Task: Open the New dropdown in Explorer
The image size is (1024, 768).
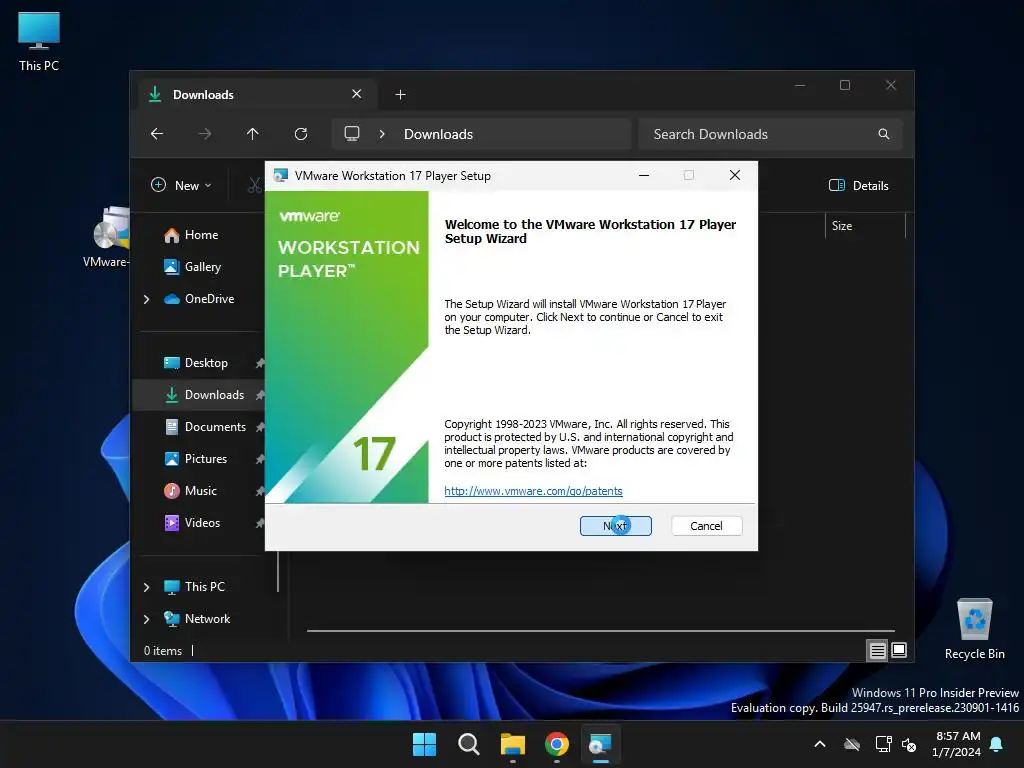Action: 182,185
